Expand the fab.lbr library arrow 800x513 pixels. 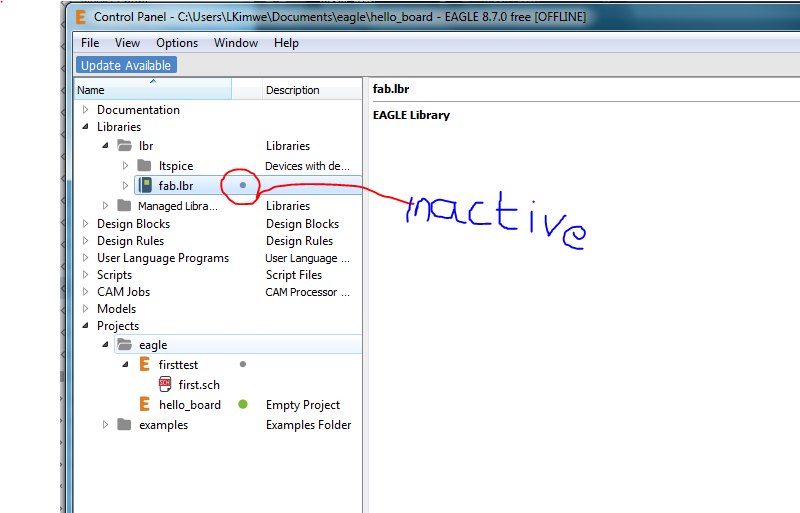point(126,185)
